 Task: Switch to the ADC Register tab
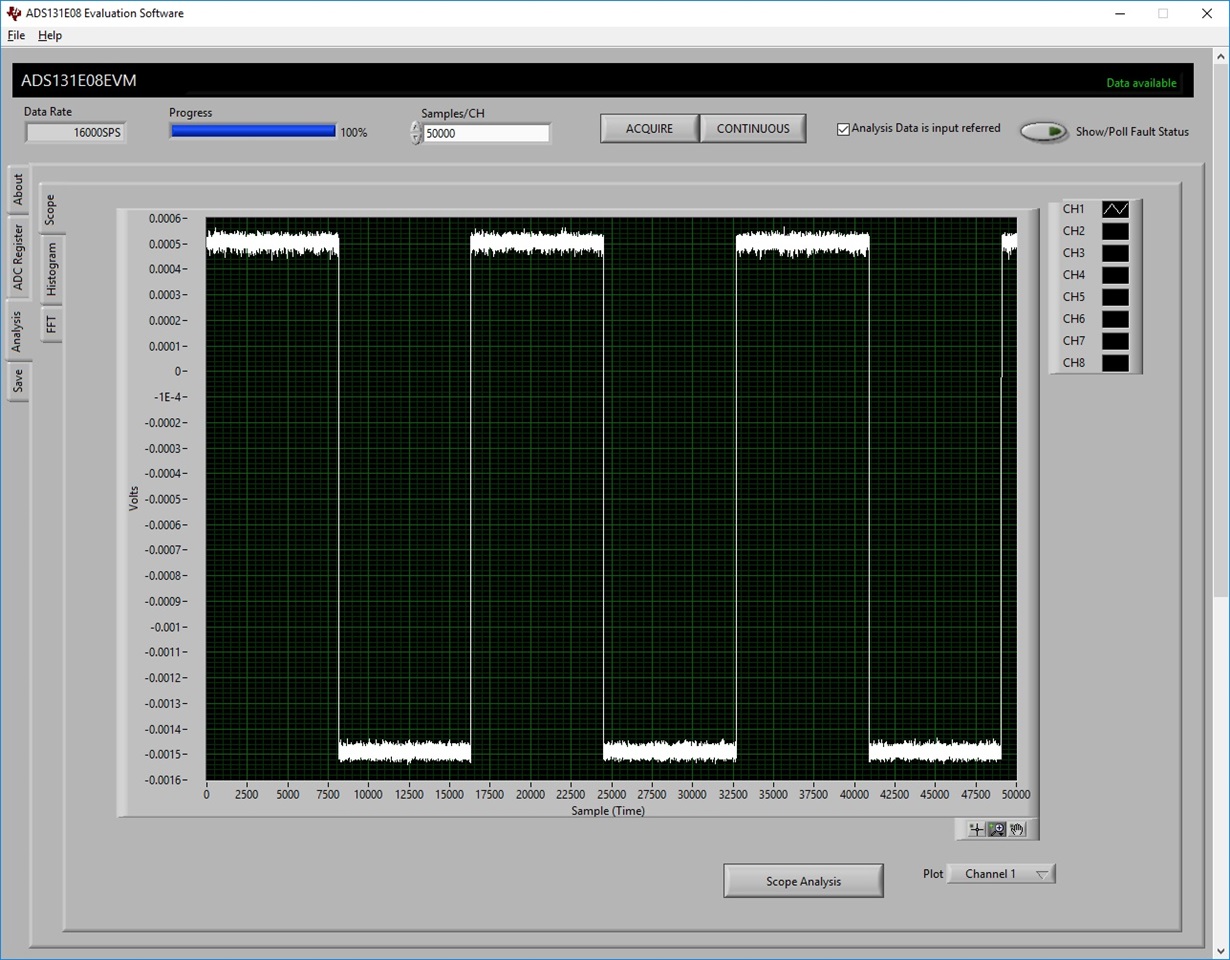17,257
